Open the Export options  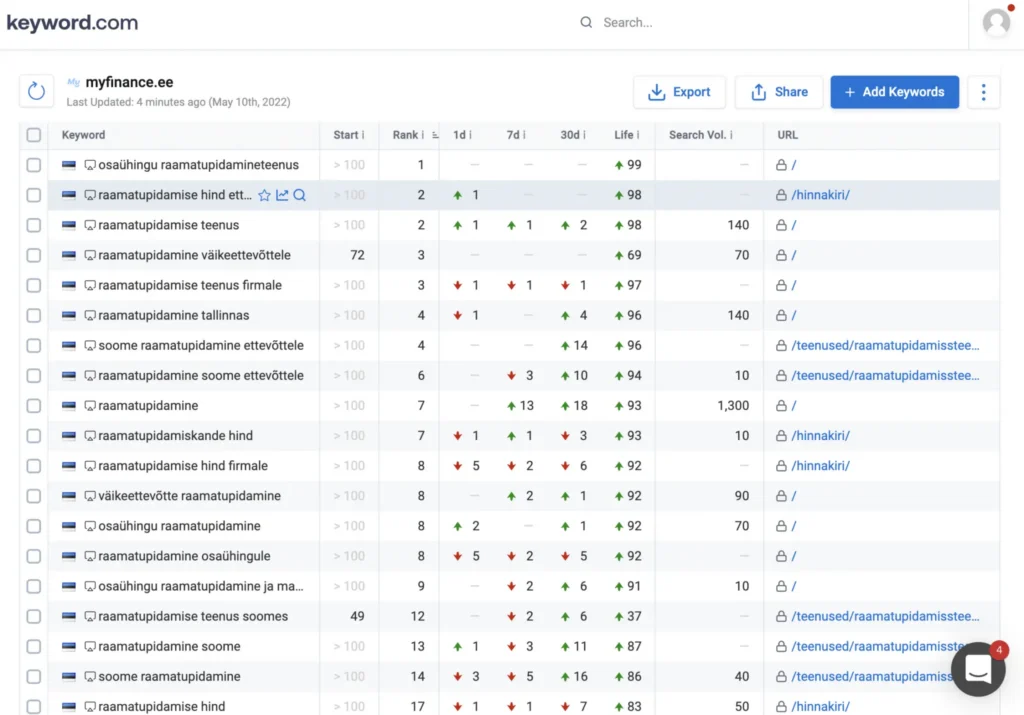[679, 92]
